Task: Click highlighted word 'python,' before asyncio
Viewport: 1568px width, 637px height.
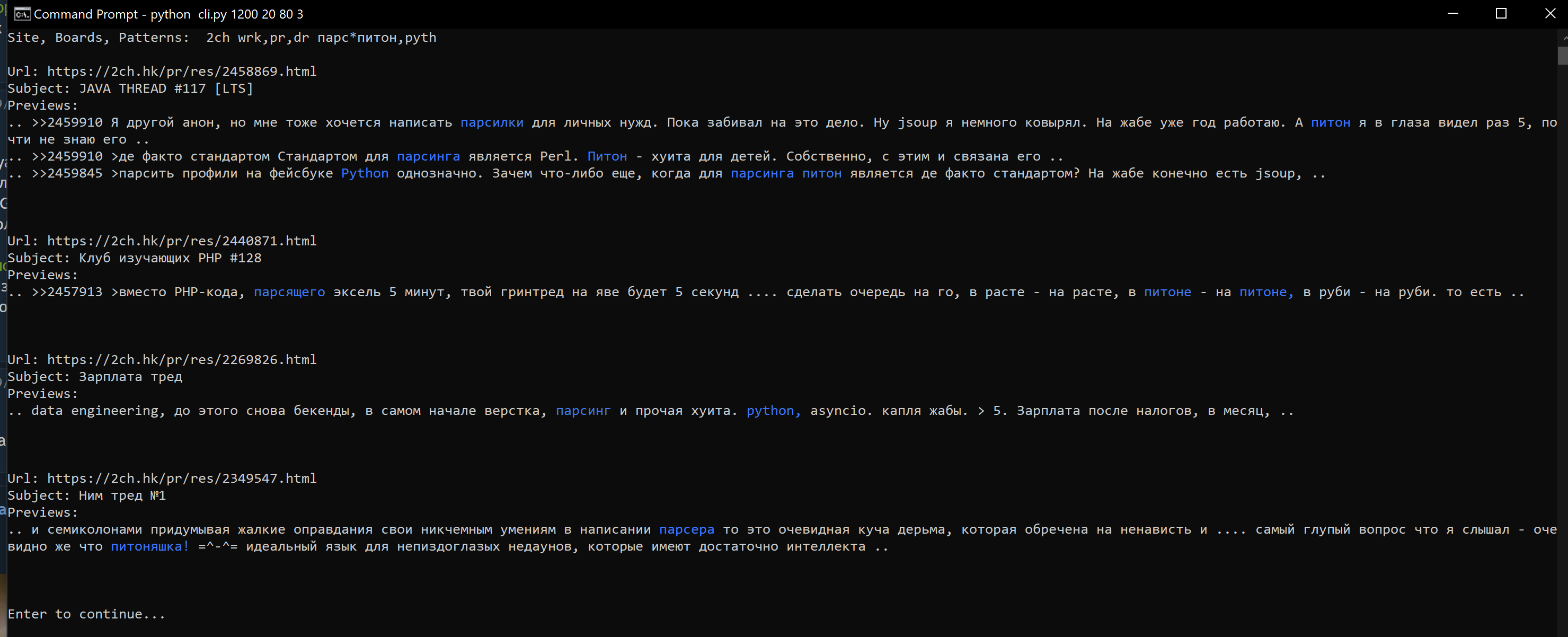Action: click(x=774, y=411)
